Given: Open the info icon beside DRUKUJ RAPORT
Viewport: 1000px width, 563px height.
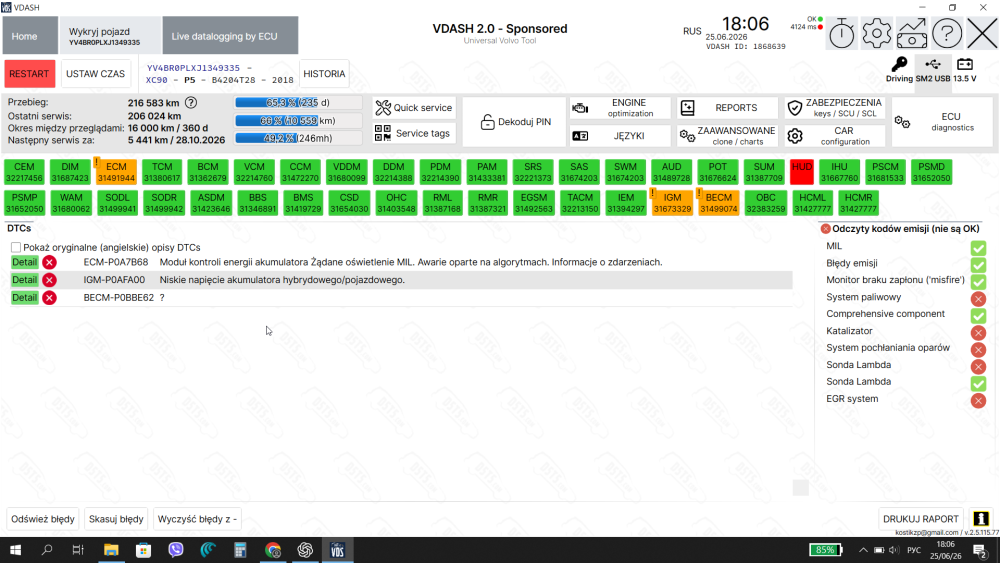Looking at the screenshot, I should click(981, 519).
